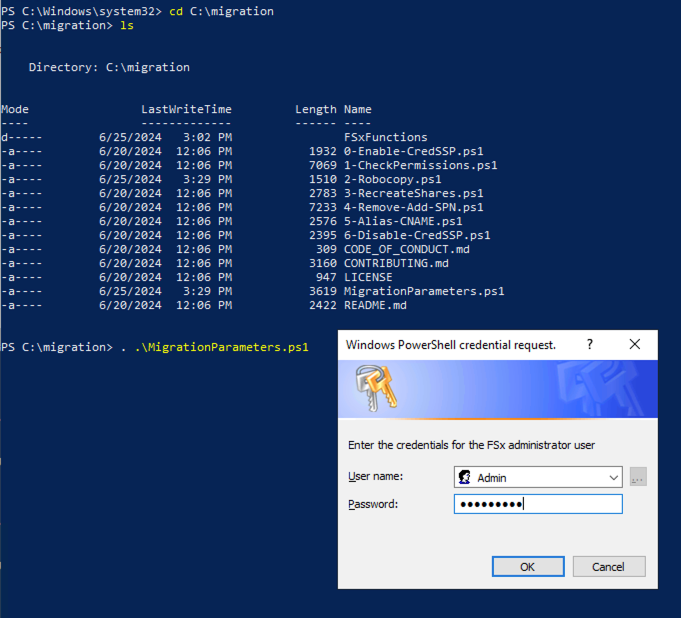The image size is (681, 618).
Task: Click the keys icon in dialog banner
Action: (x=376, y=388)
